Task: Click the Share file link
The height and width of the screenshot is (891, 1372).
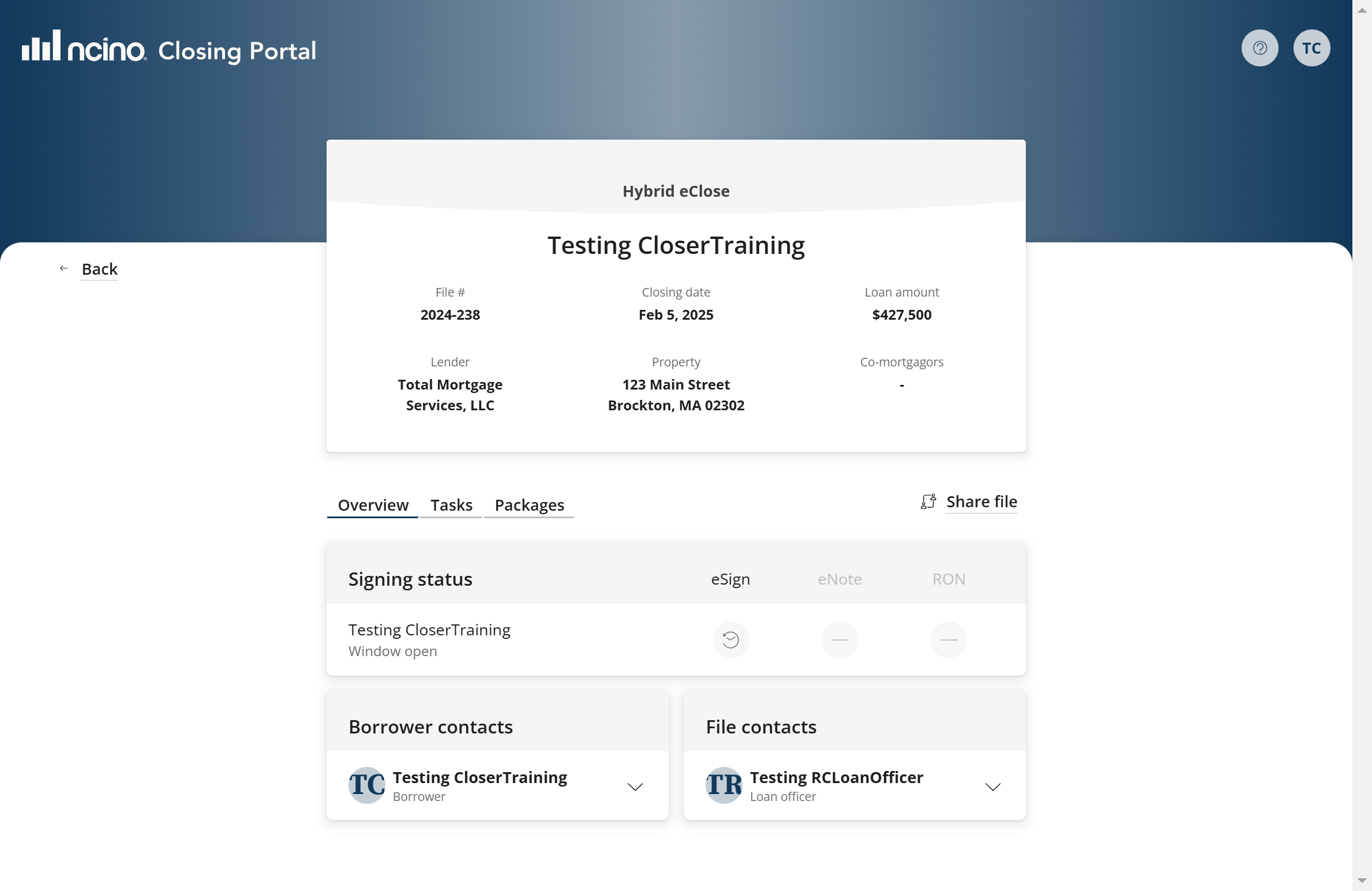Action: (981, 501)
